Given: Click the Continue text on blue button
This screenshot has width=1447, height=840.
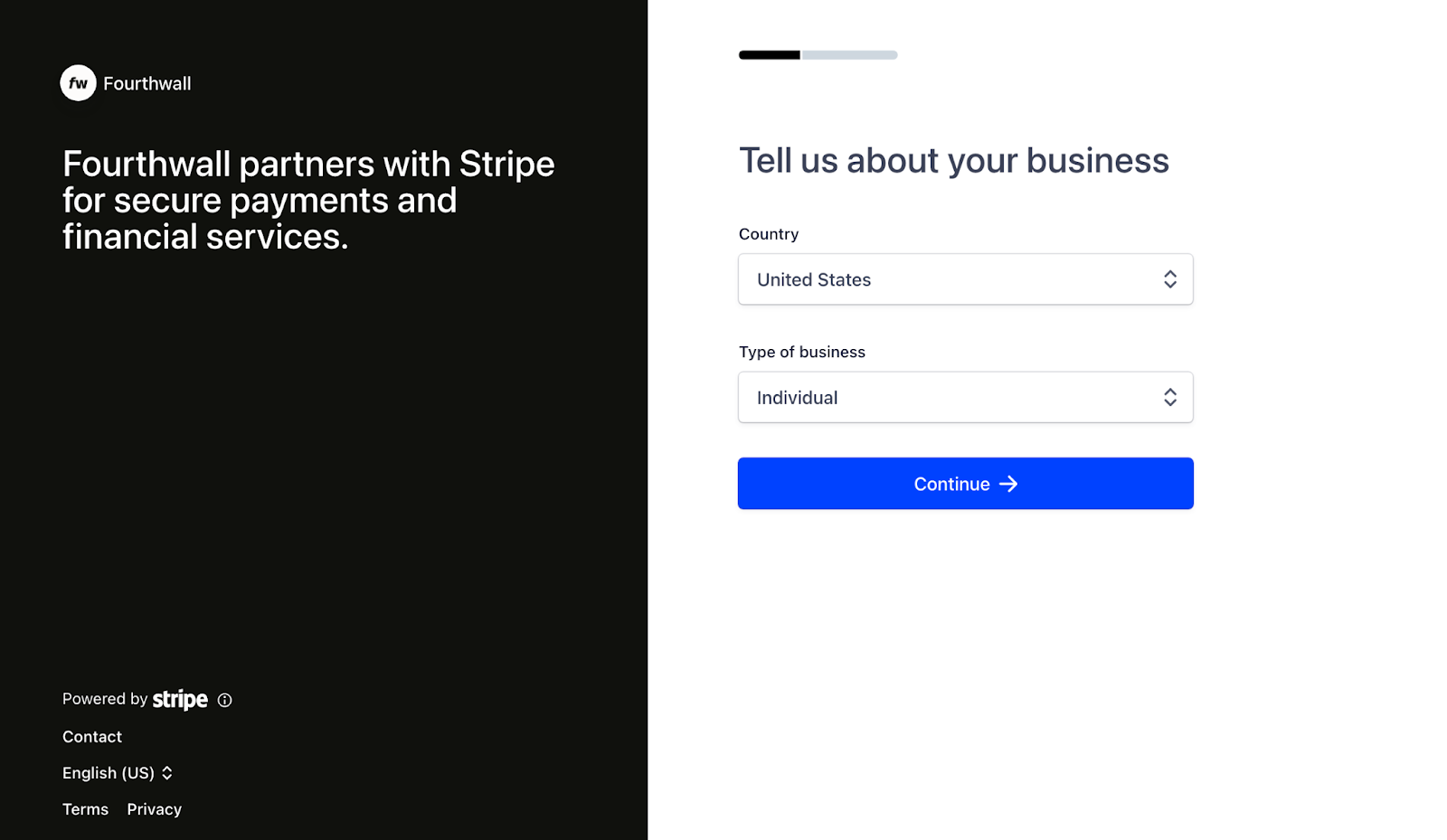Looking at the screenshot, I should [951, 485].
